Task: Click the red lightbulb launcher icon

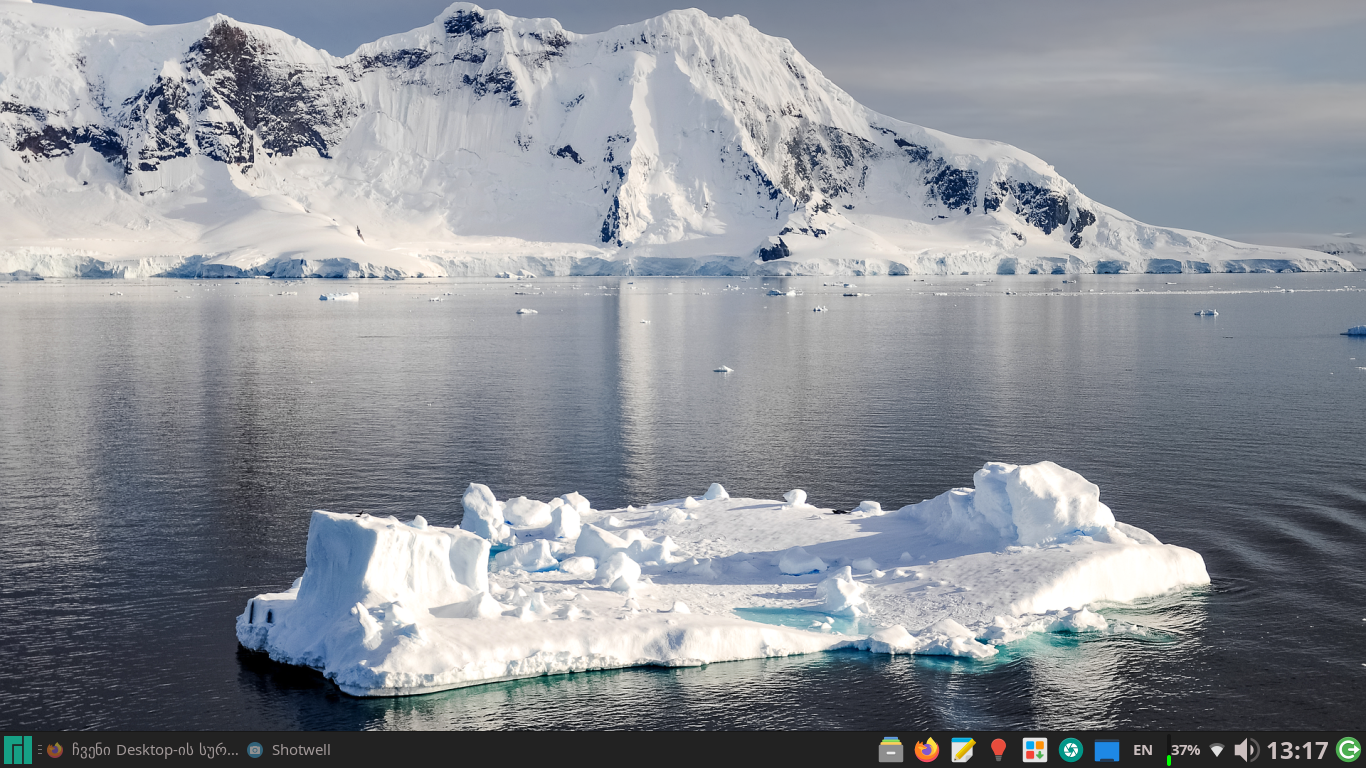Action: pos(998,750)
